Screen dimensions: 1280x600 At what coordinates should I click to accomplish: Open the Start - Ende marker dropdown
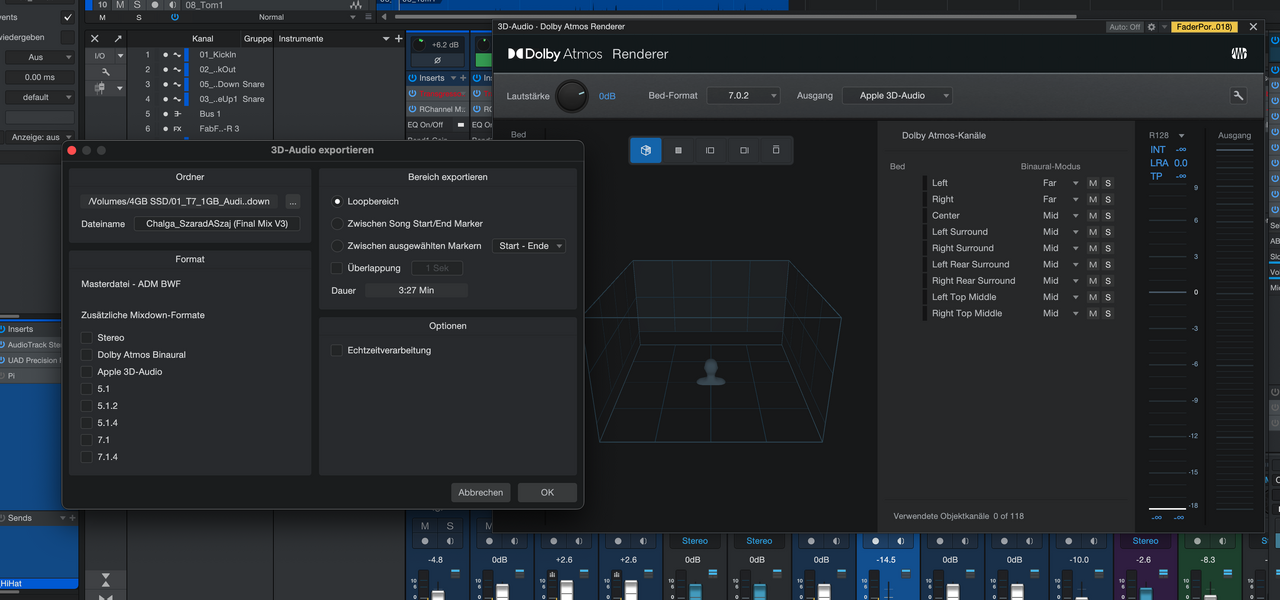click(530, 246)
